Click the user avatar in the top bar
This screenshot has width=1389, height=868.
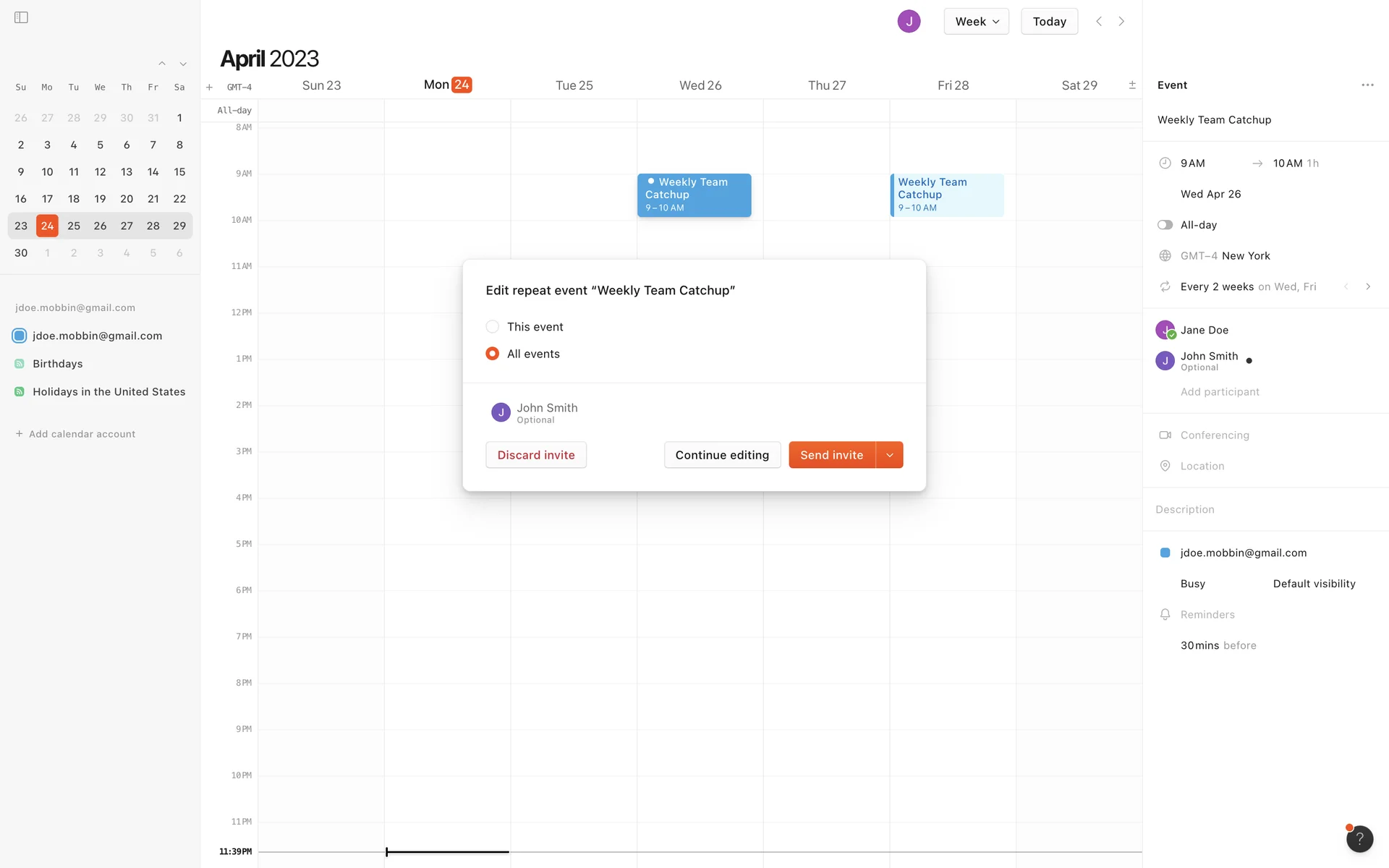pos(909,22)
